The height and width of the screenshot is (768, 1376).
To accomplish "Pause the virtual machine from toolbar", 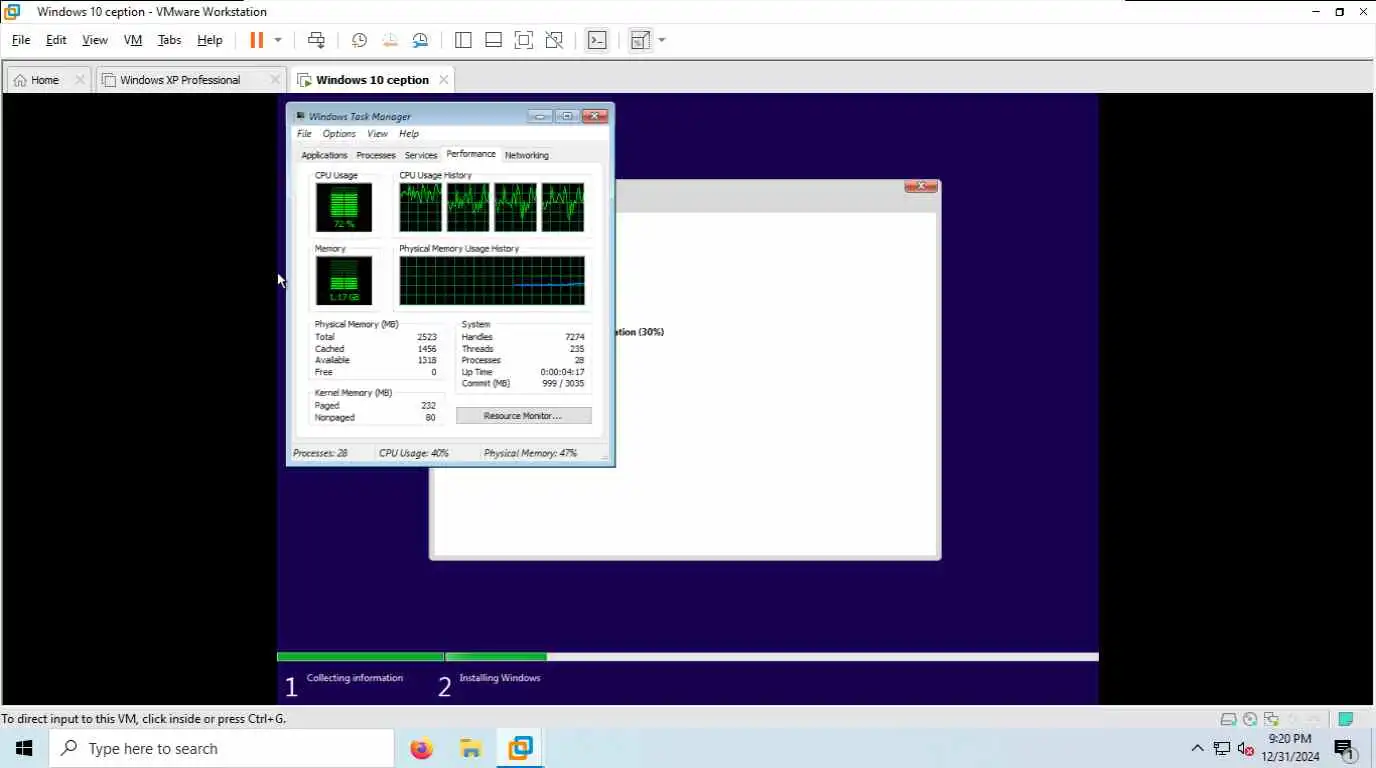I will point(256,40).
